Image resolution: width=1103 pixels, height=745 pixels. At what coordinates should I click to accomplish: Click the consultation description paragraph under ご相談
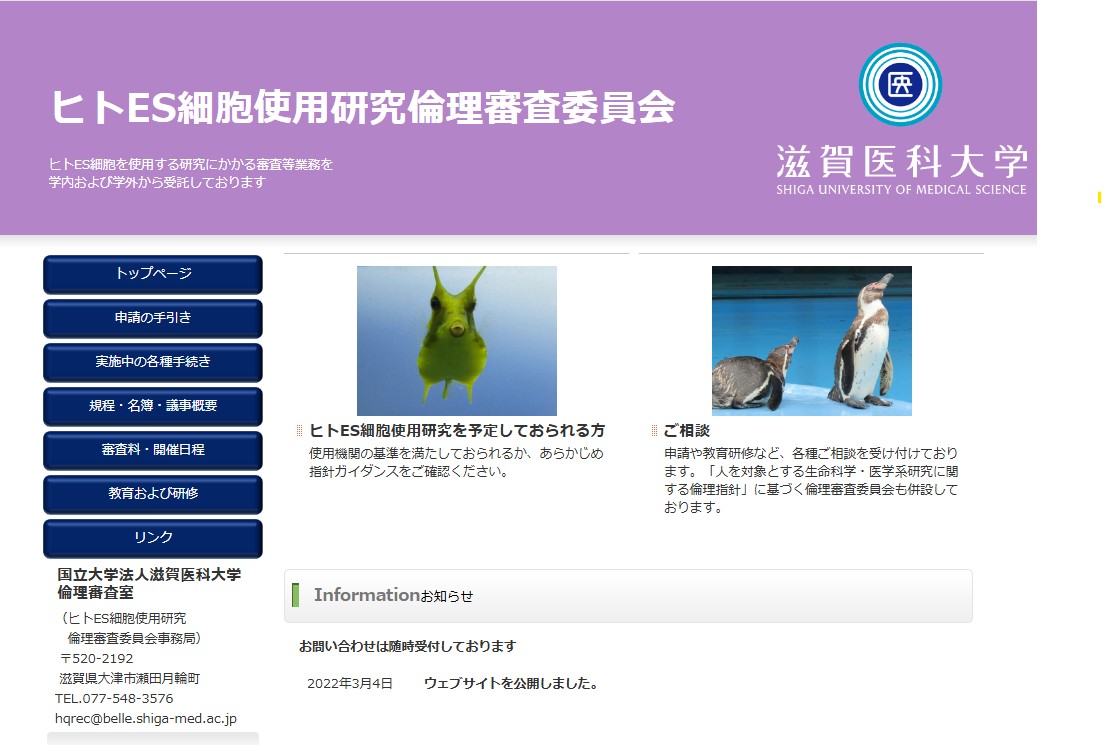click(811, 480)
